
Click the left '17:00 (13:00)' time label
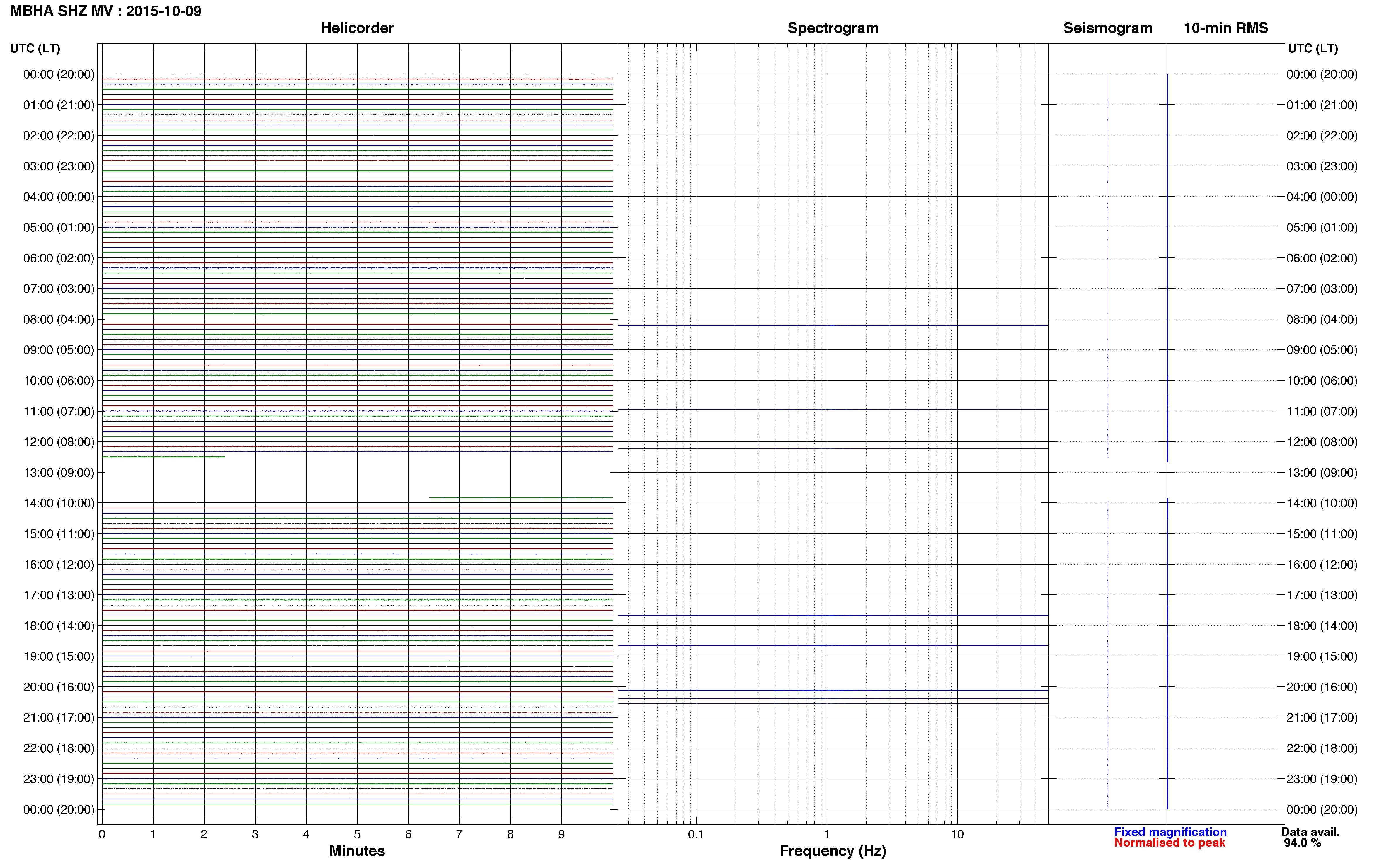coord(59,595)
